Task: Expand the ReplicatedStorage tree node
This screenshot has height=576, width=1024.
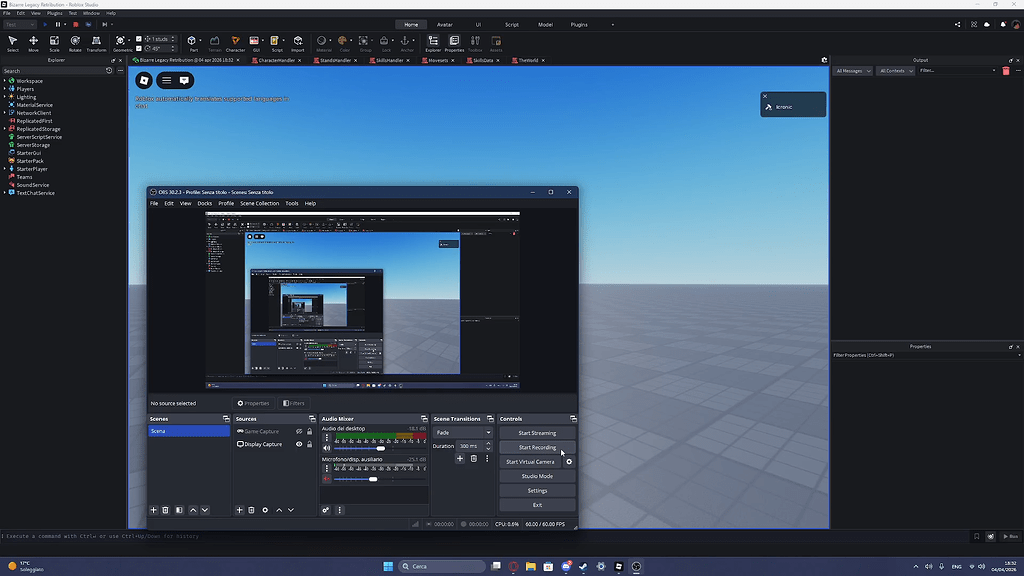Action: pyautogui.click(x=5, y=129)
